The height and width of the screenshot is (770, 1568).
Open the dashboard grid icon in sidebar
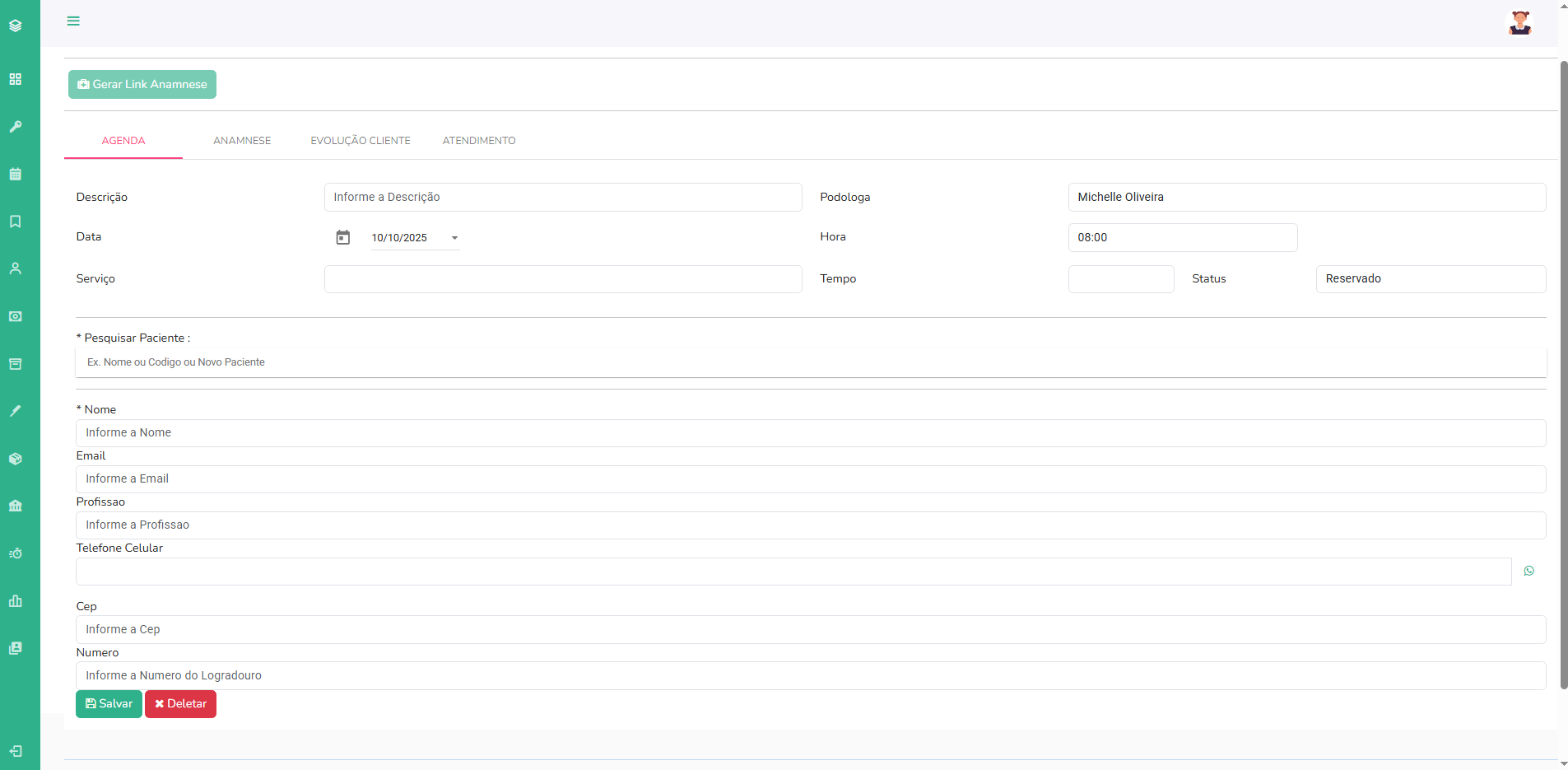tap(16, 79)
